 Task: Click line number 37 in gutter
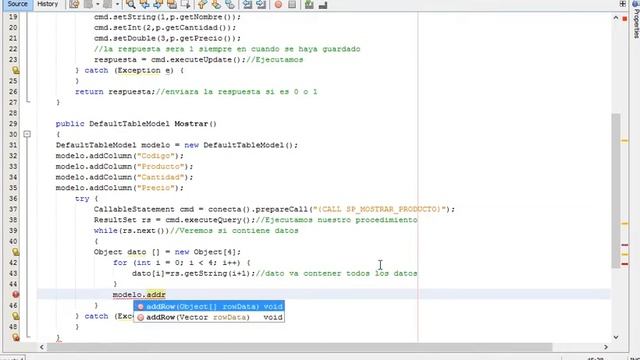coord(13,209)
